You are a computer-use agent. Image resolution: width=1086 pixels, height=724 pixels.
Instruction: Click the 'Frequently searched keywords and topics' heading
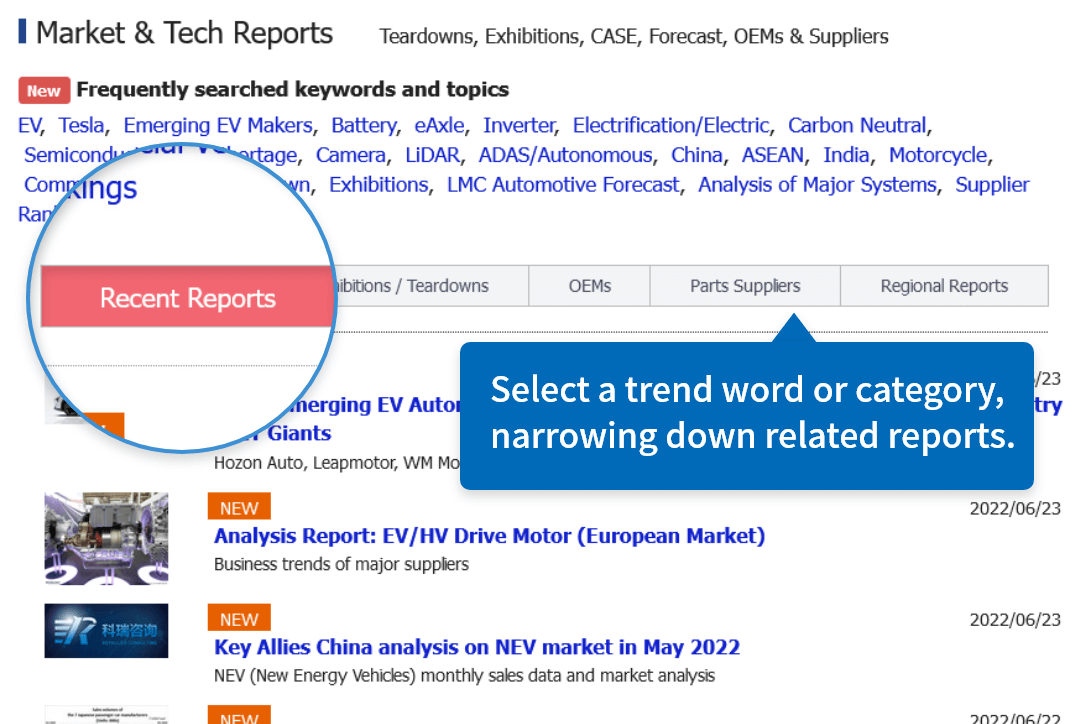pos(292,89)
